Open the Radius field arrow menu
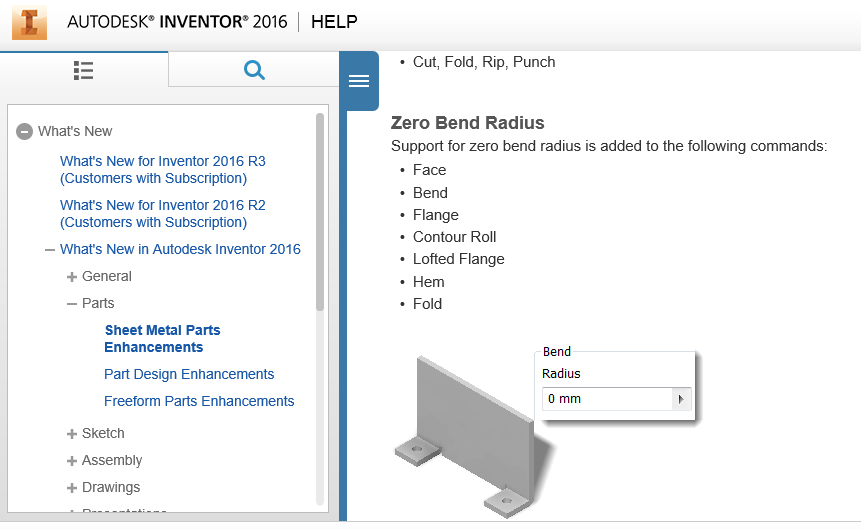861x529 pixels. point(681,399)
